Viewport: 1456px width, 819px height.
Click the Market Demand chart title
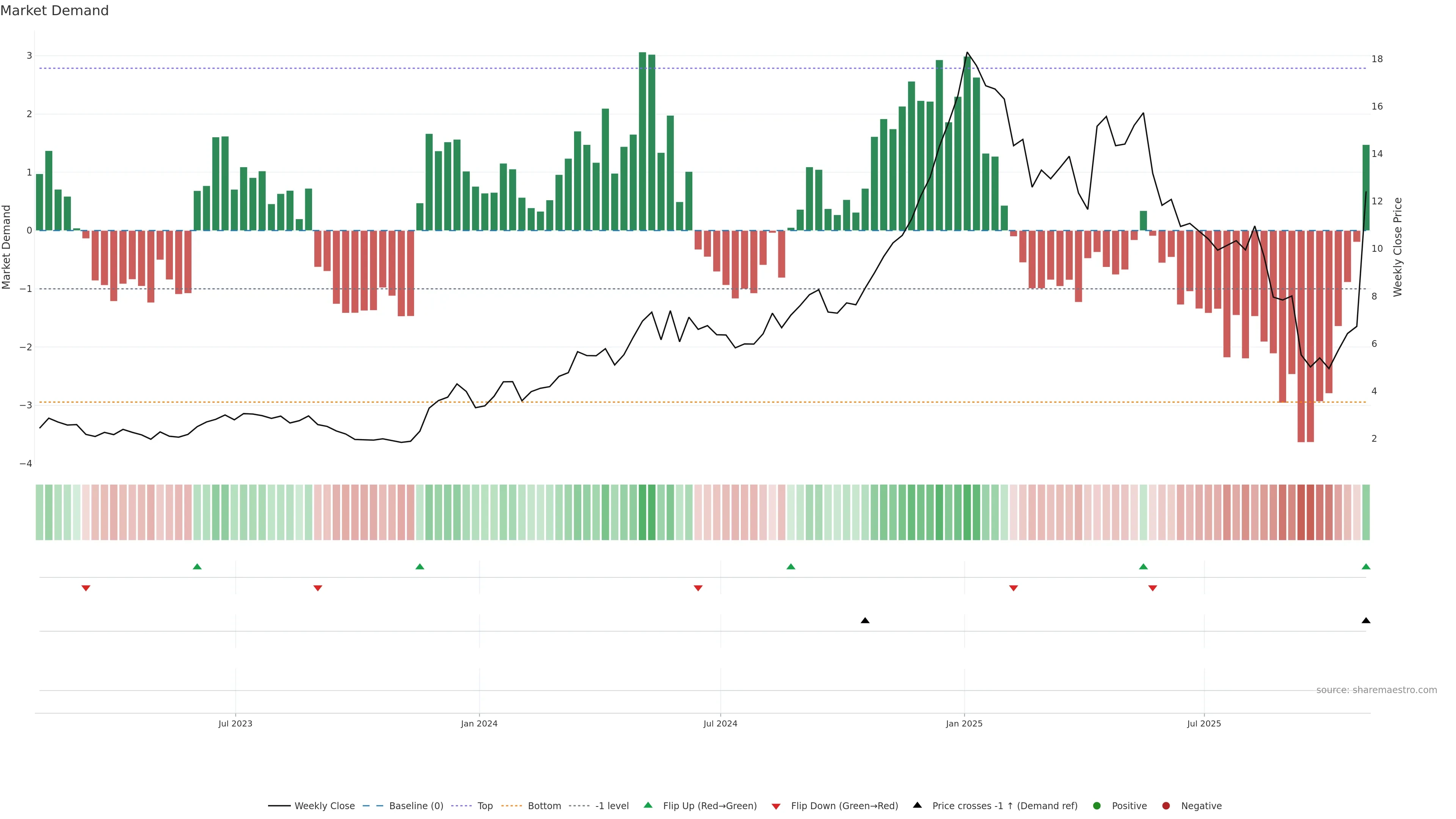(54, 11)
